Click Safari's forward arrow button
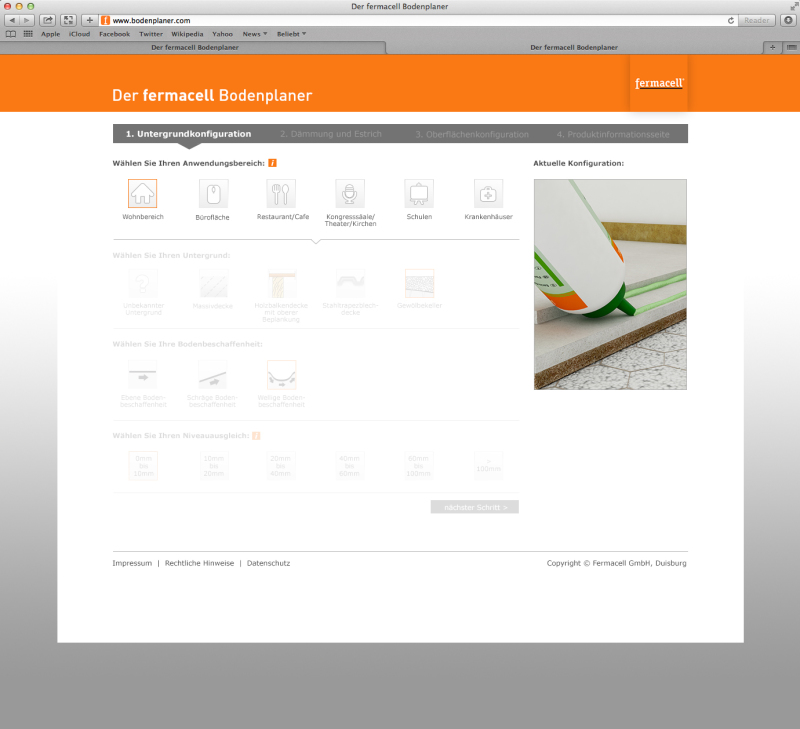 click(27, 20)
